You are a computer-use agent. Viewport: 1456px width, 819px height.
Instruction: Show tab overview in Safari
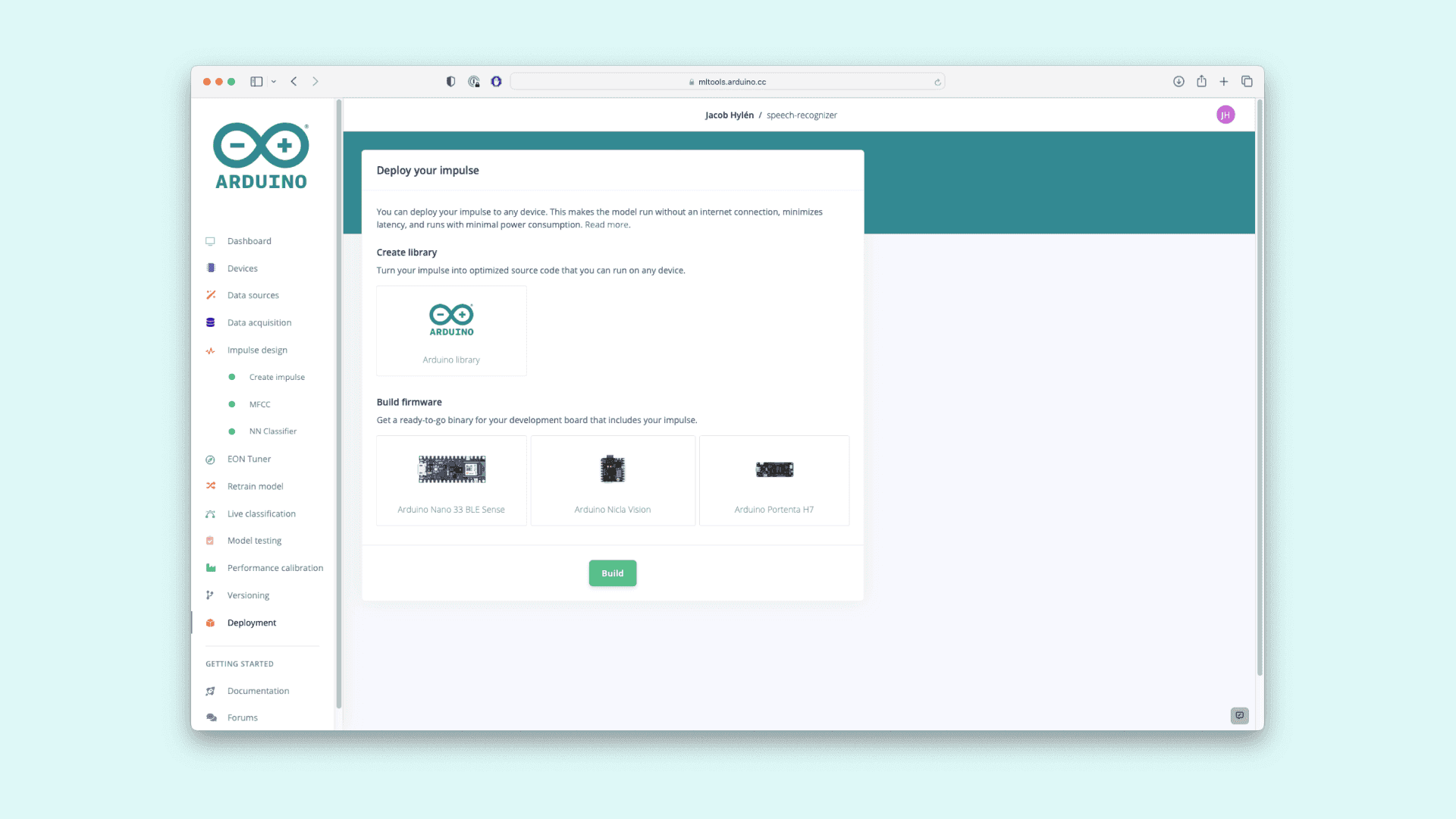coord(1247,82)
